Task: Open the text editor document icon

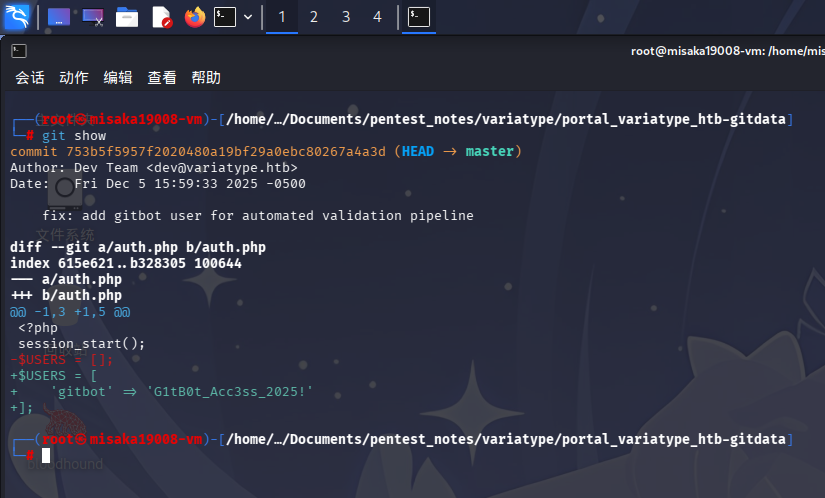Action: 162,17
